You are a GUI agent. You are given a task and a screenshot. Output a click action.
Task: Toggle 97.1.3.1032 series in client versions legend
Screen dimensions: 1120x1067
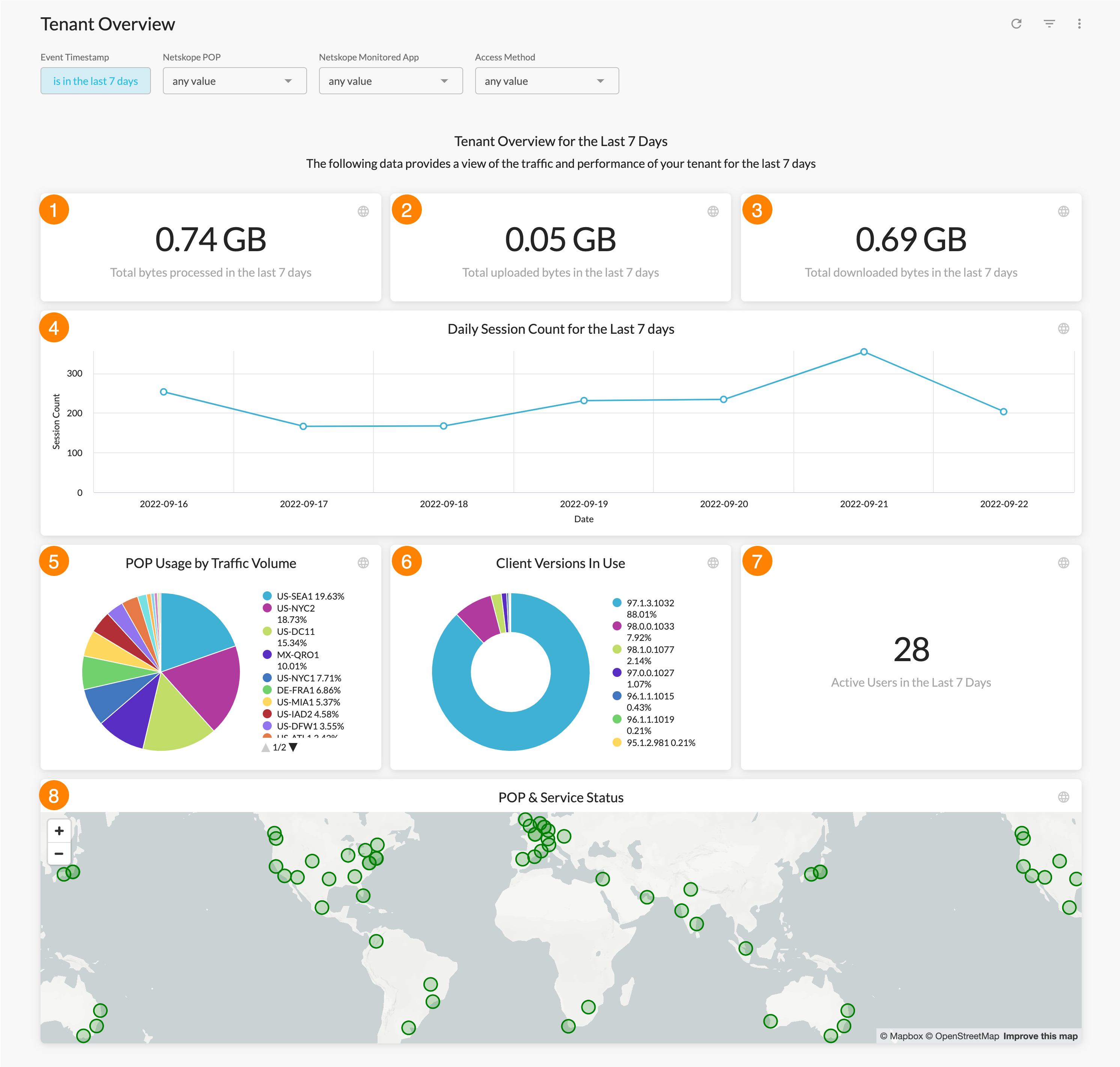click(x=650, y=603)
